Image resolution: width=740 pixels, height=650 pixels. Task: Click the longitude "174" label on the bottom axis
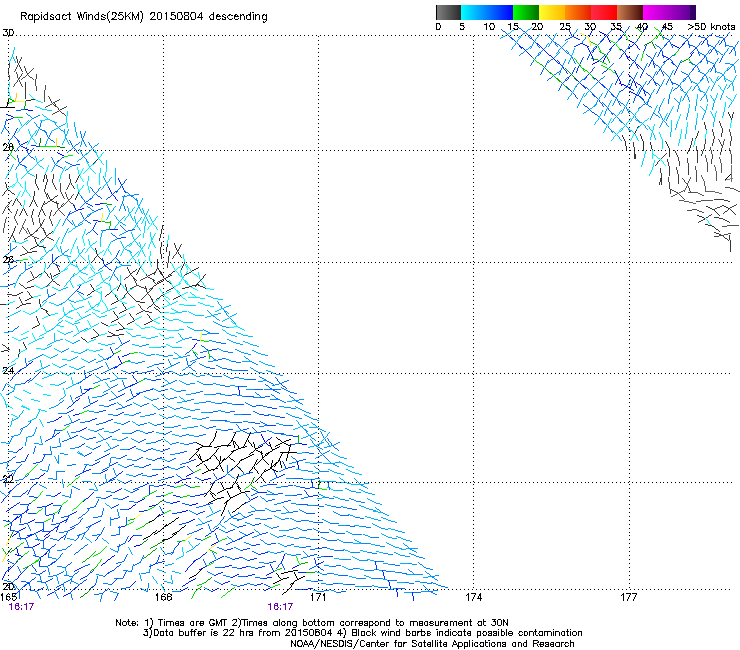pos(473,597)
